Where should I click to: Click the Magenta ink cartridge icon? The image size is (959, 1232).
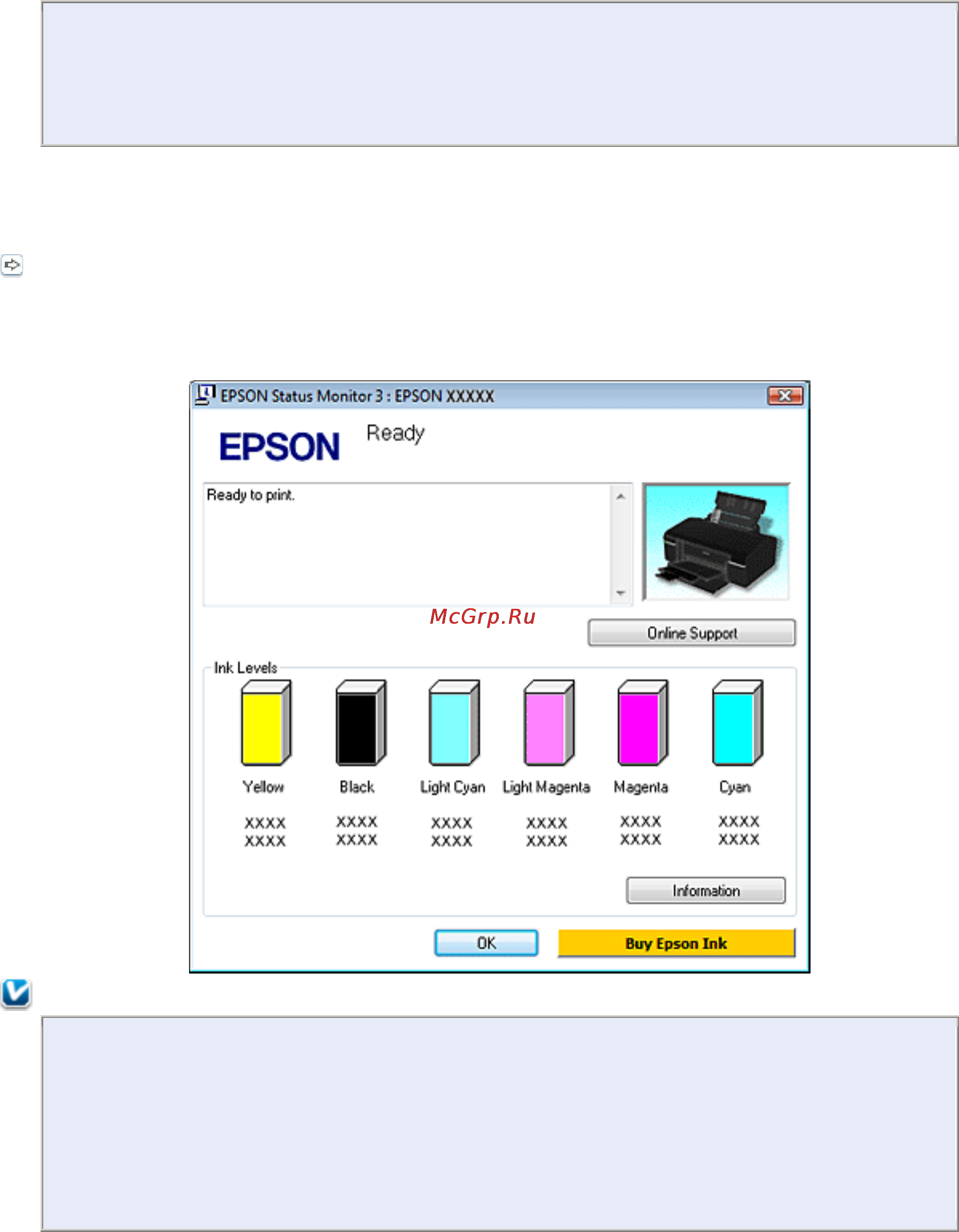[x=642, y=723]
